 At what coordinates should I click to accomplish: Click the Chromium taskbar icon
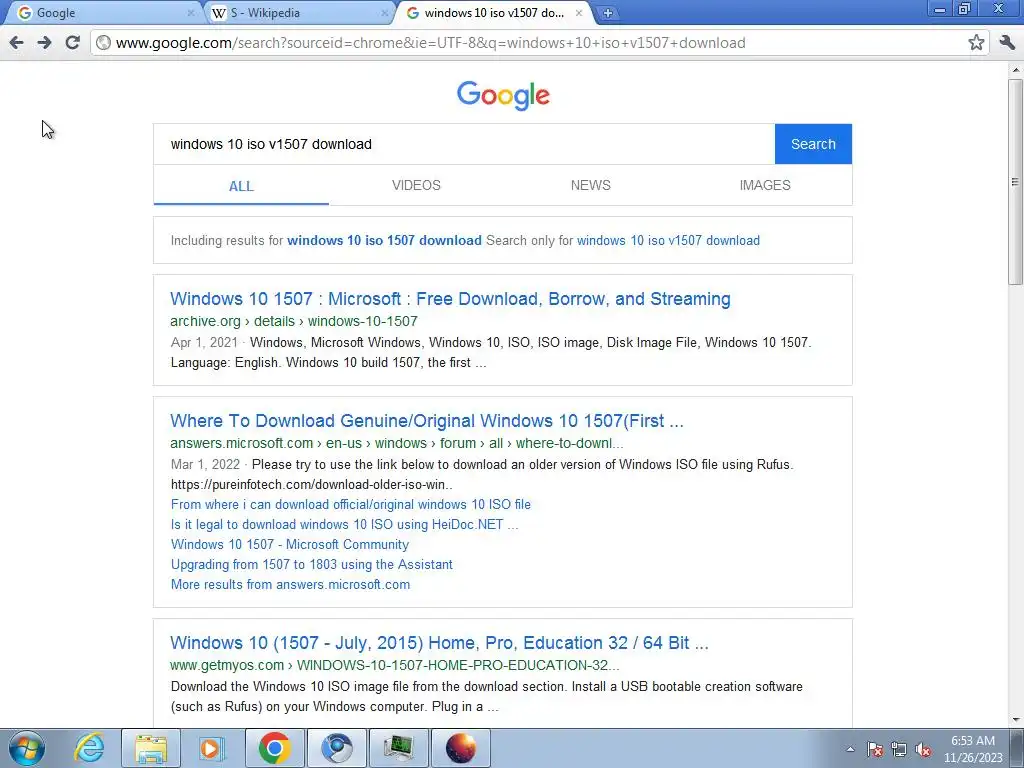click(336, 748)
